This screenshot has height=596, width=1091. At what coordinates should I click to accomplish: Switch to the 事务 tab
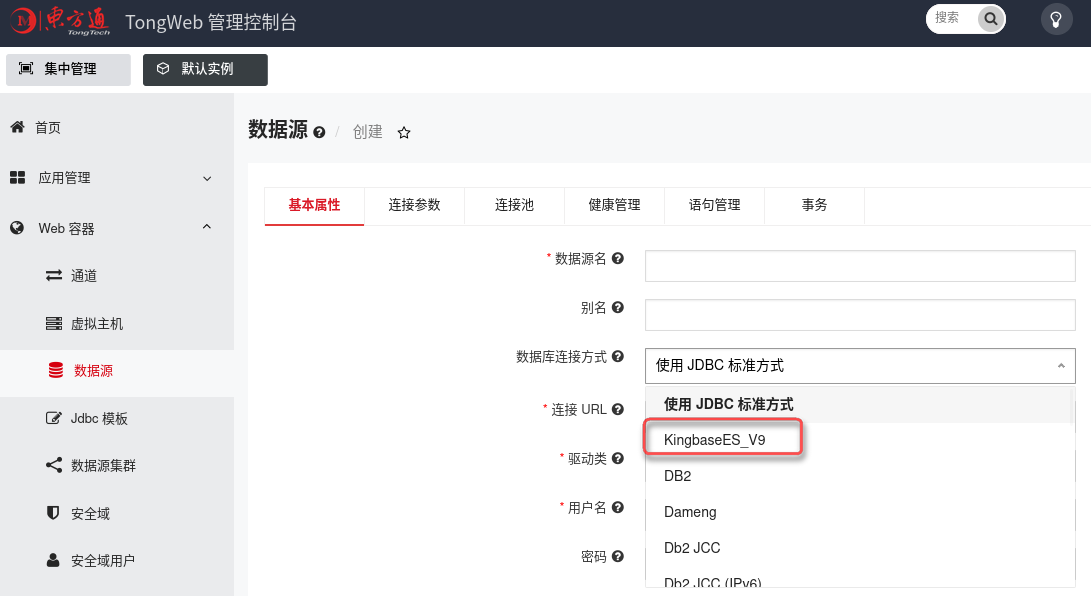815,205
